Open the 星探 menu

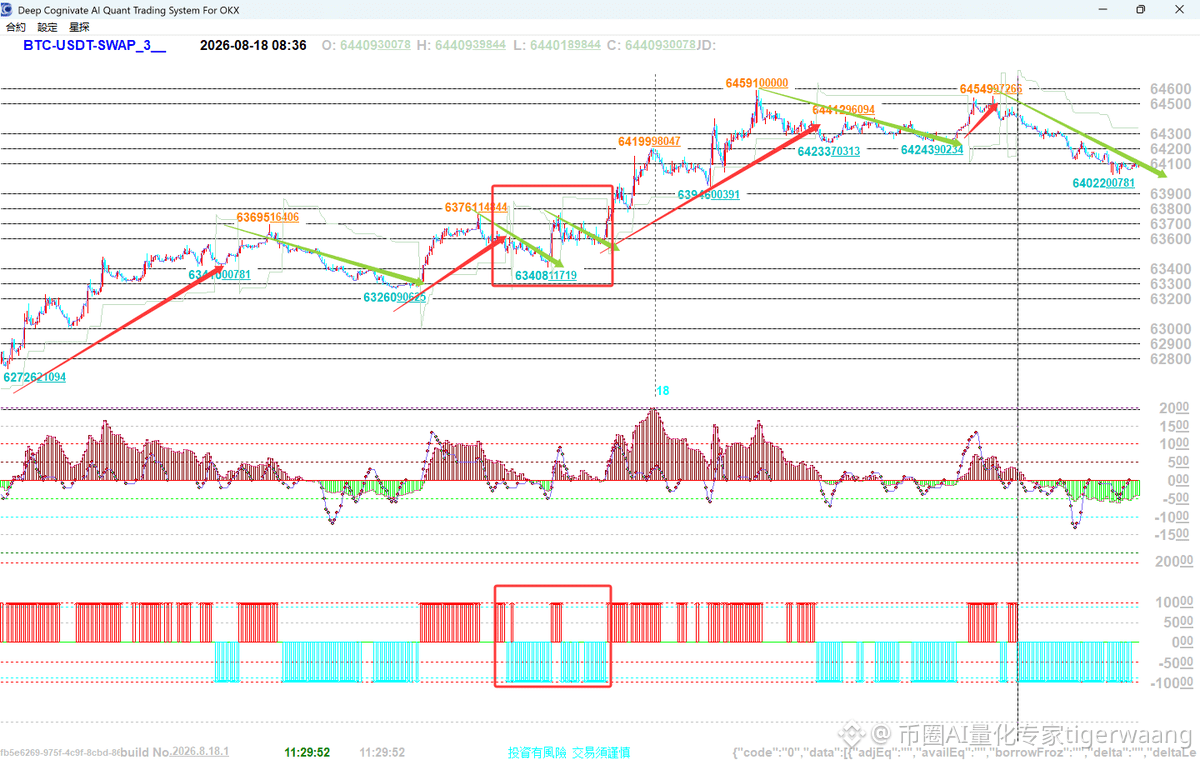[x=79, y=27]
